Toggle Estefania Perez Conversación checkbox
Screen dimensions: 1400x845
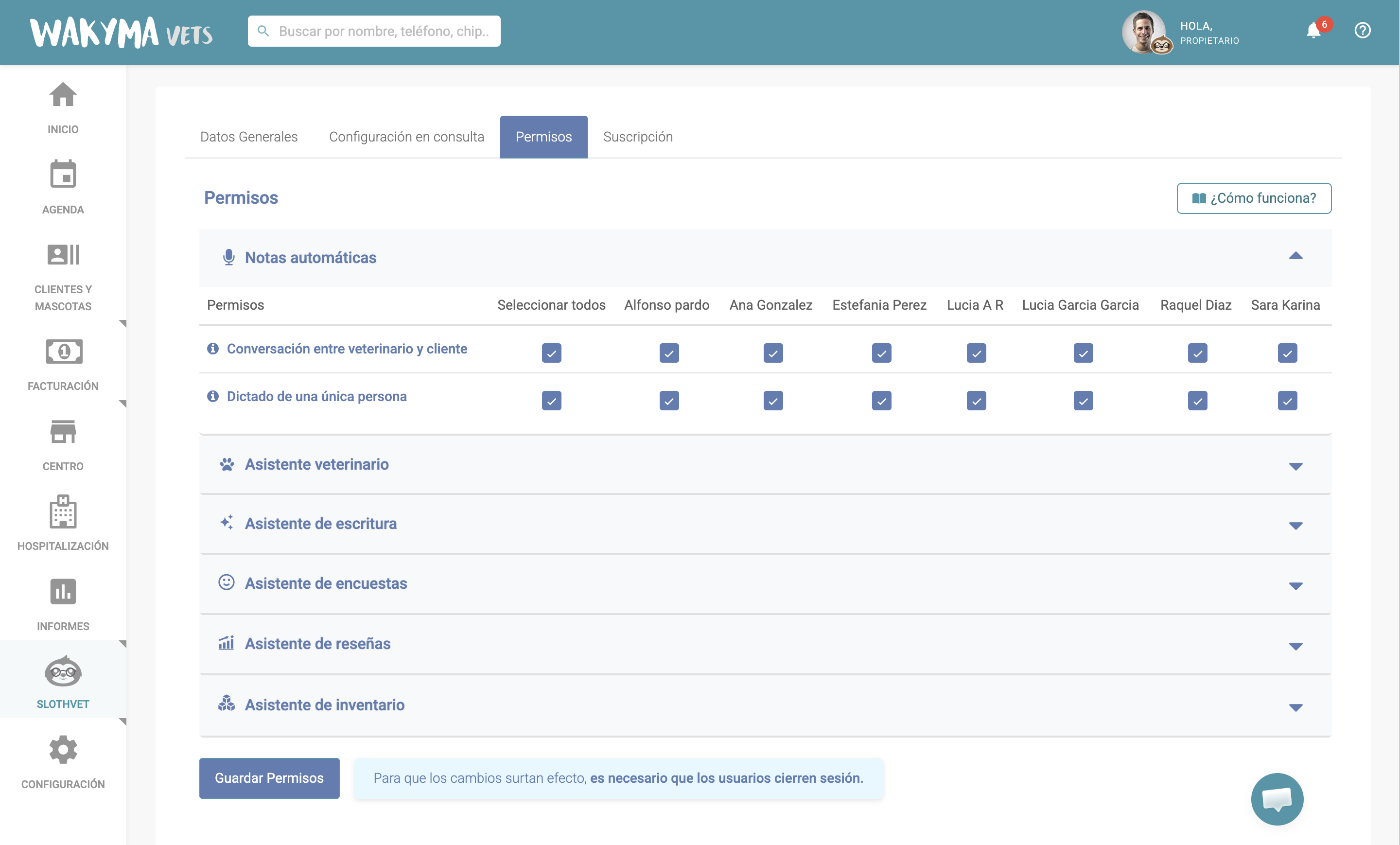coord(881,353)
